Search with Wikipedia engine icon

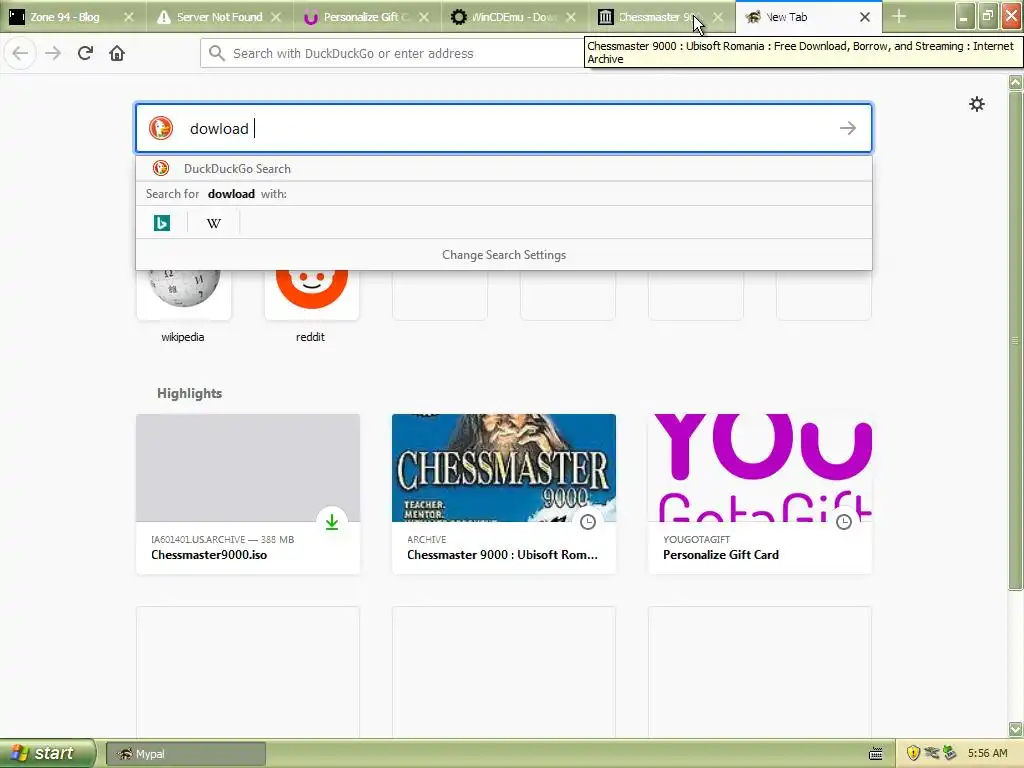[x=214, y=223]
